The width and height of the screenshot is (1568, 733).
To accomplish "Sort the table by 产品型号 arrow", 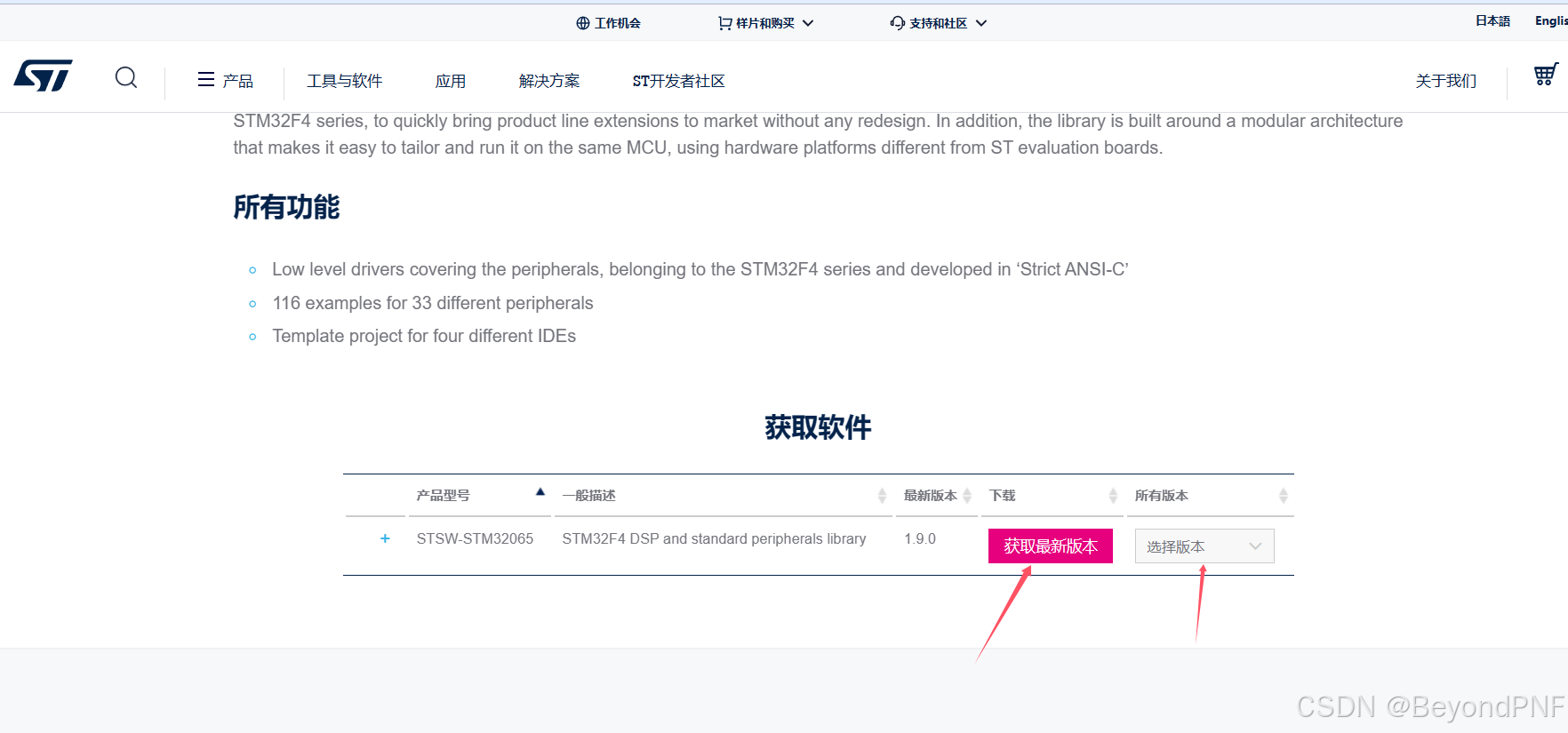I will [540, 492].
